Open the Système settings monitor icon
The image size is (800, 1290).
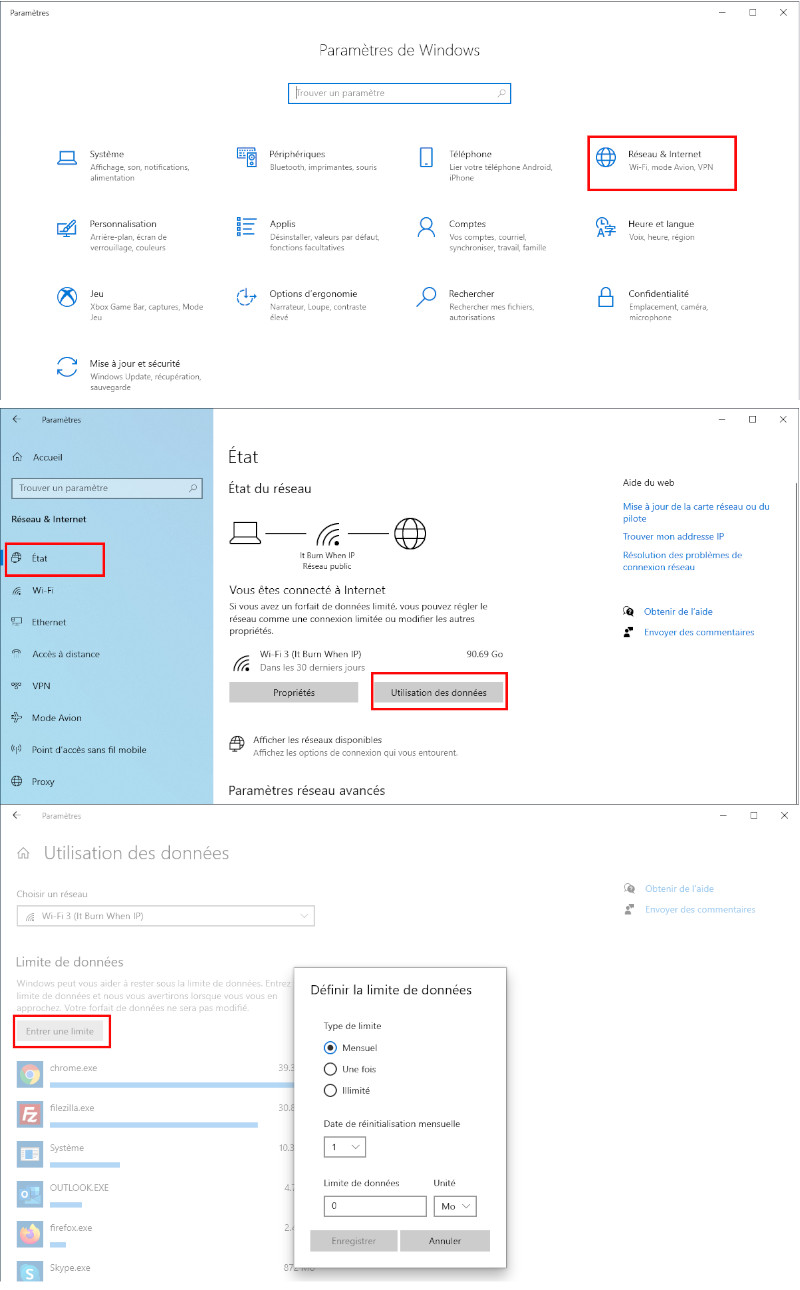tap(67, 158)
